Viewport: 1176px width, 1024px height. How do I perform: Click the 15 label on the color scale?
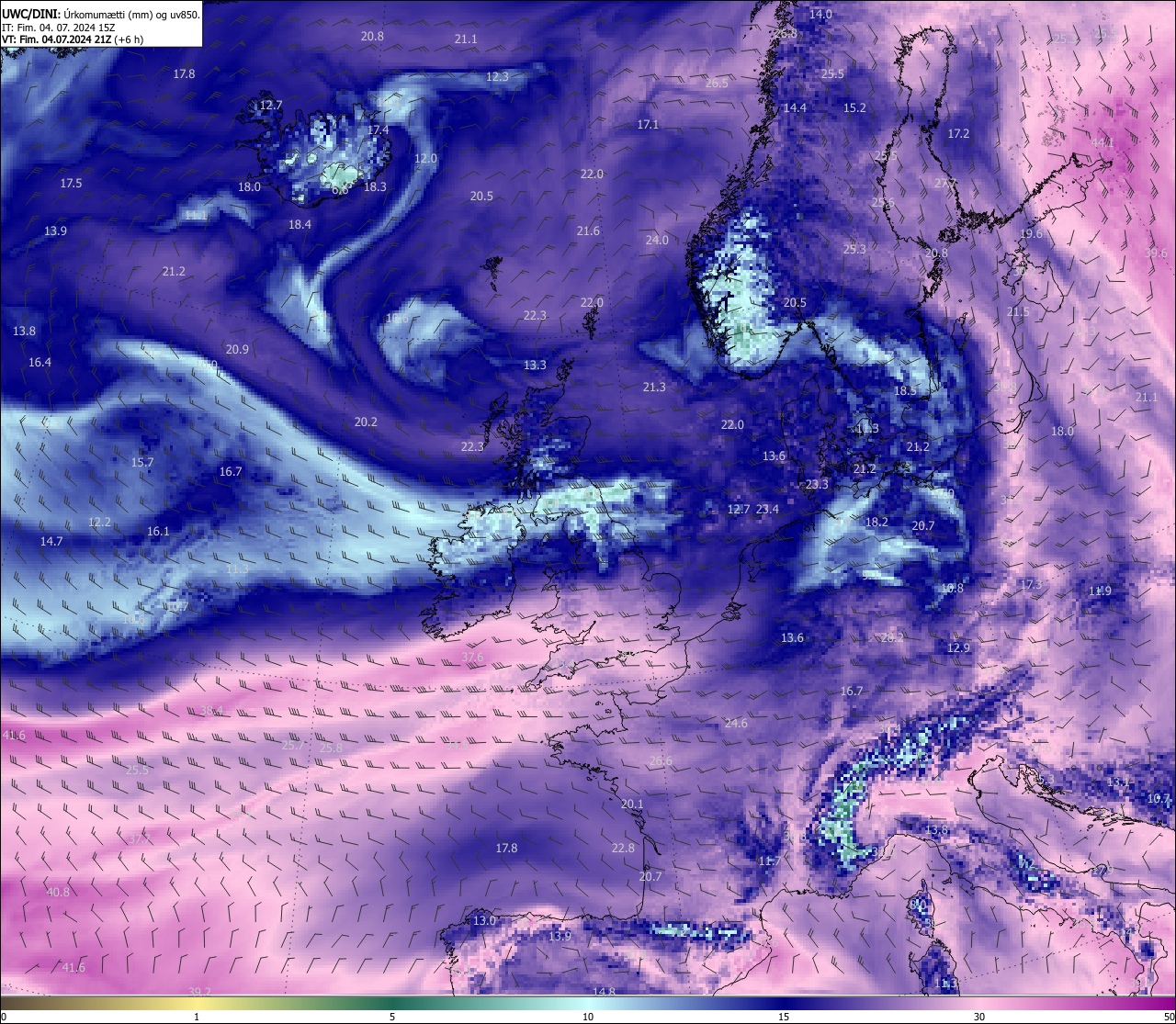[x=784, y=1017]
